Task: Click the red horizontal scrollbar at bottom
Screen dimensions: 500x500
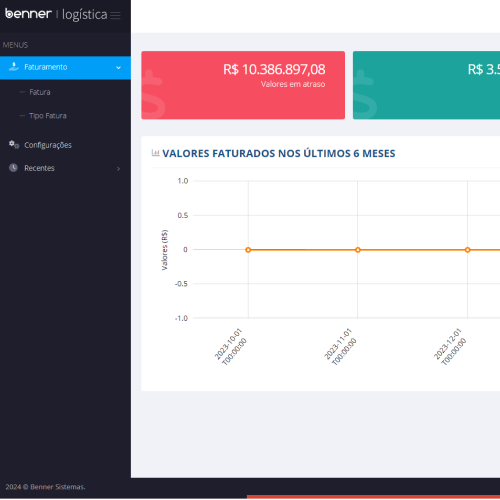Action: (x=373, y=497)
